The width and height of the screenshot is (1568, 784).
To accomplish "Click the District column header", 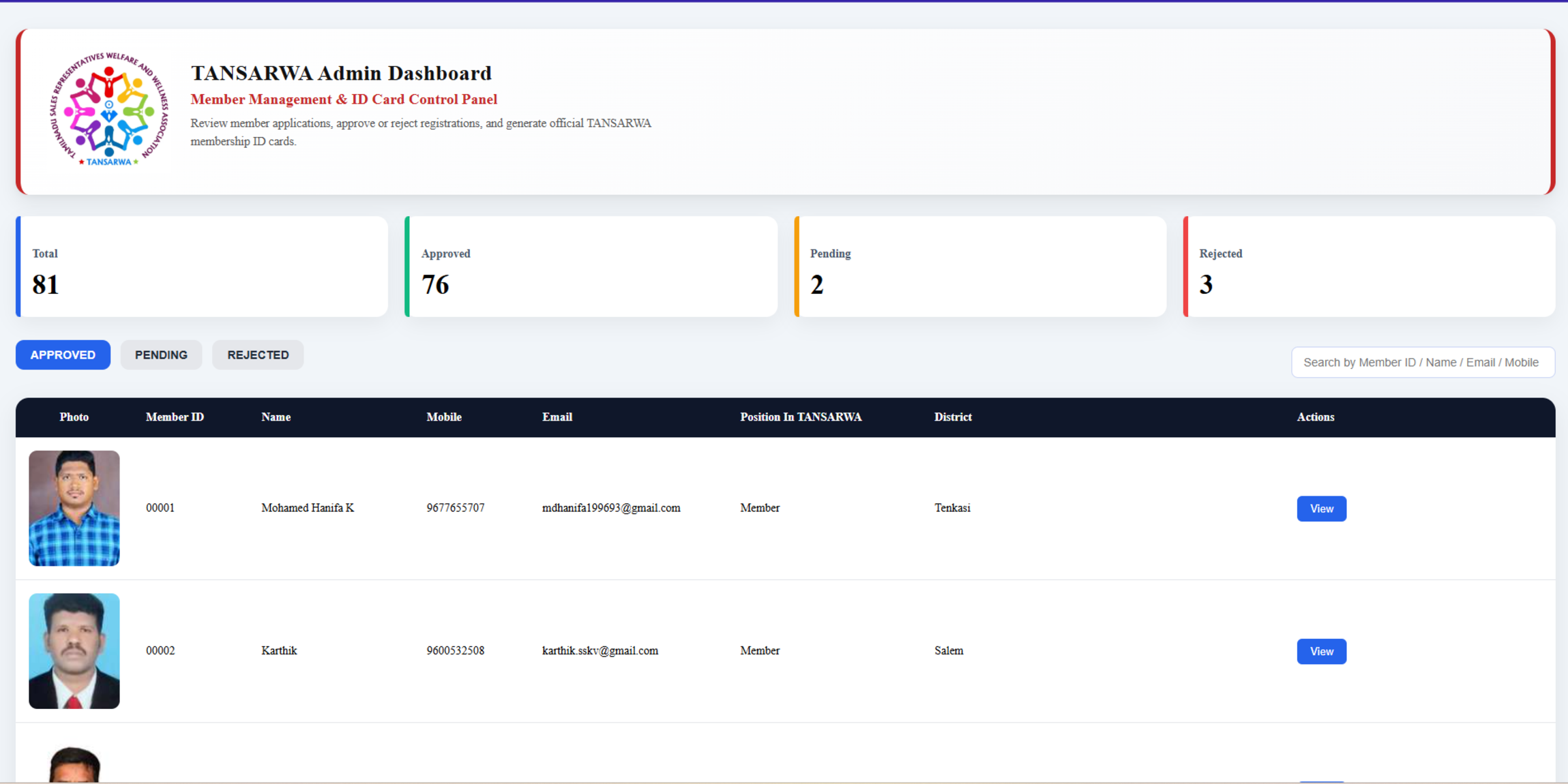I will click(952, 417).
